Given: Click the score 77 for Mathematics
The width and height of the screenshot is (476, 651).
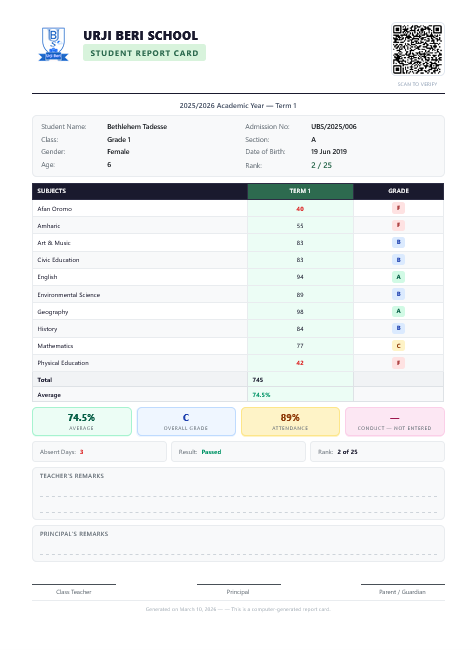Looking at the screenshot, I should pyautogui.click(x=300, y=346).
